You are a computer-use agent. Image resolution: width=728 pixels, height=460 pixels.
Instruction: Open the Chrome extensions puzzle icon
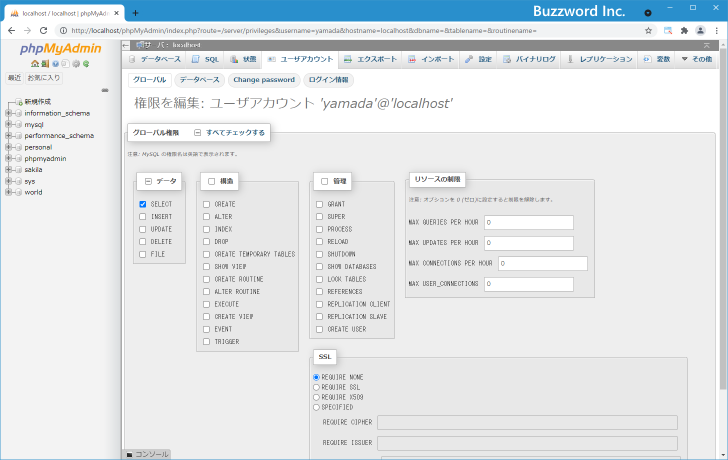tap(684, 31)
